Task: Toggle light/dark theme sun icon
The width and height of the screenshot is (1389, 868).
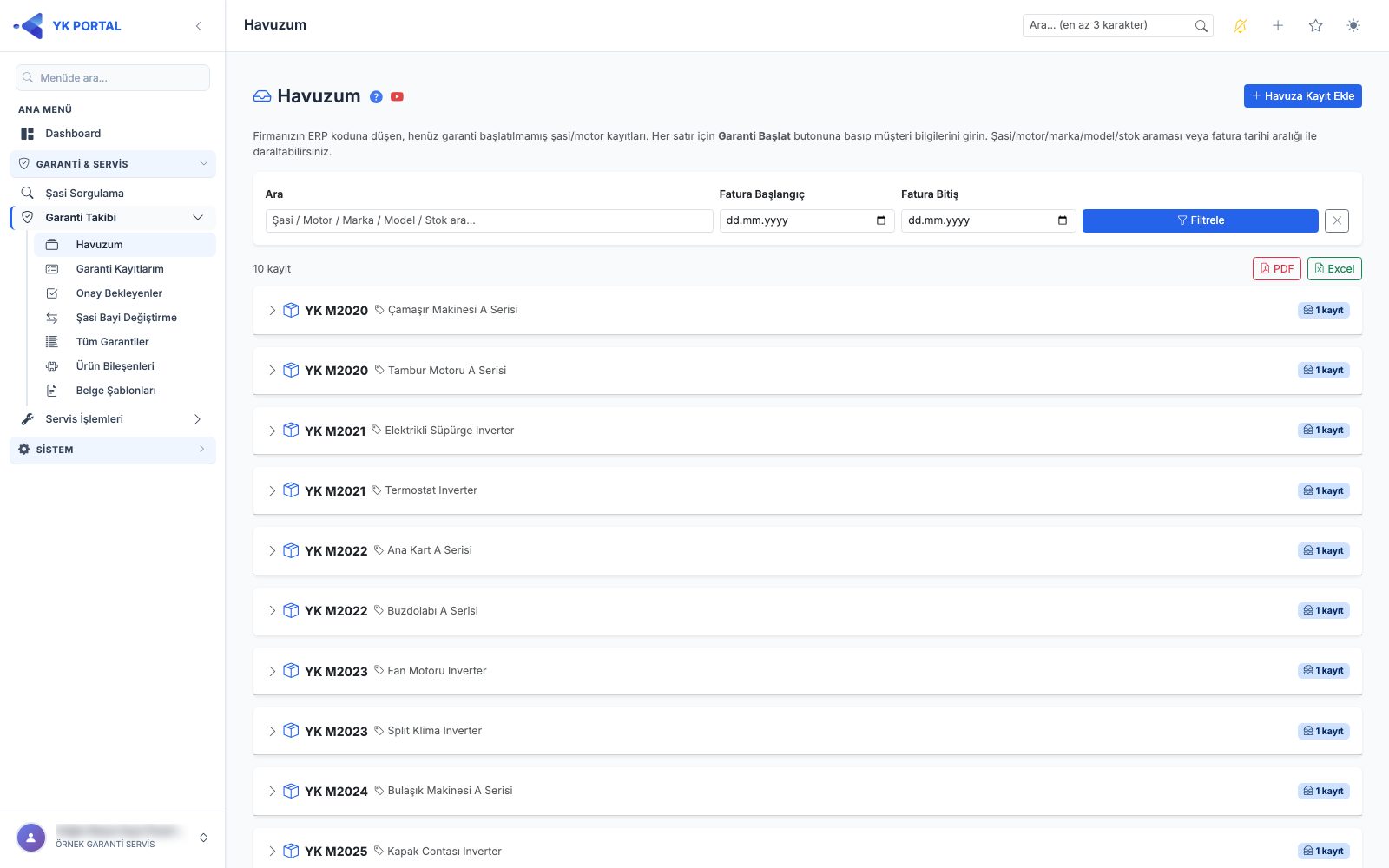Action: click(x=1353, y=26)
